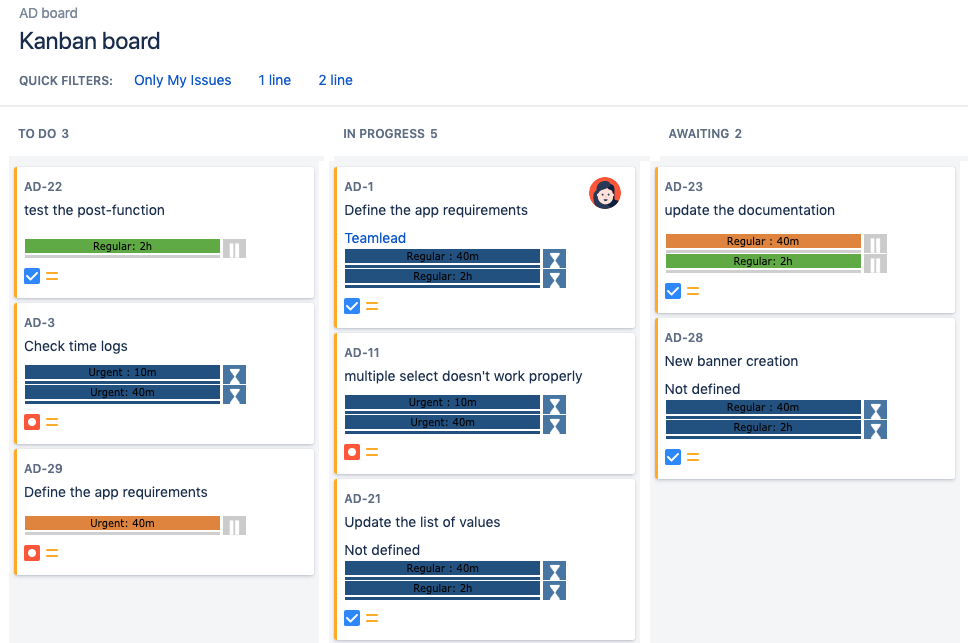Click the task checkbox icon on AD-1

pyautogui.click(x=352, y=306)
